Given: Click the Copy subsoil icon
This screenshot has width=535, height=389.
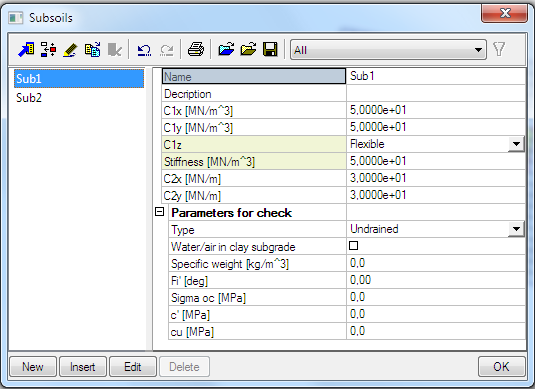Looking at the screenshot, I should pos(92,50).
